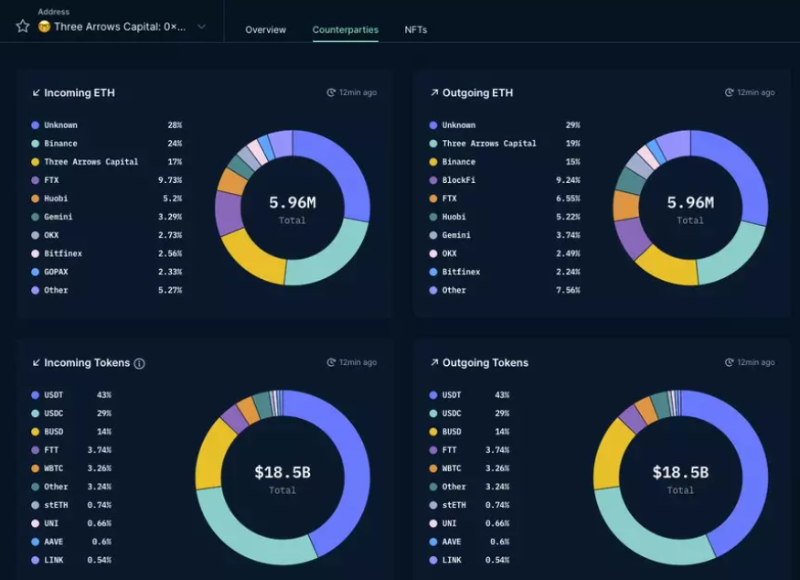Click USDT in Incoming Tokens legend
The image size is (800, 580).
coord(55,395)
